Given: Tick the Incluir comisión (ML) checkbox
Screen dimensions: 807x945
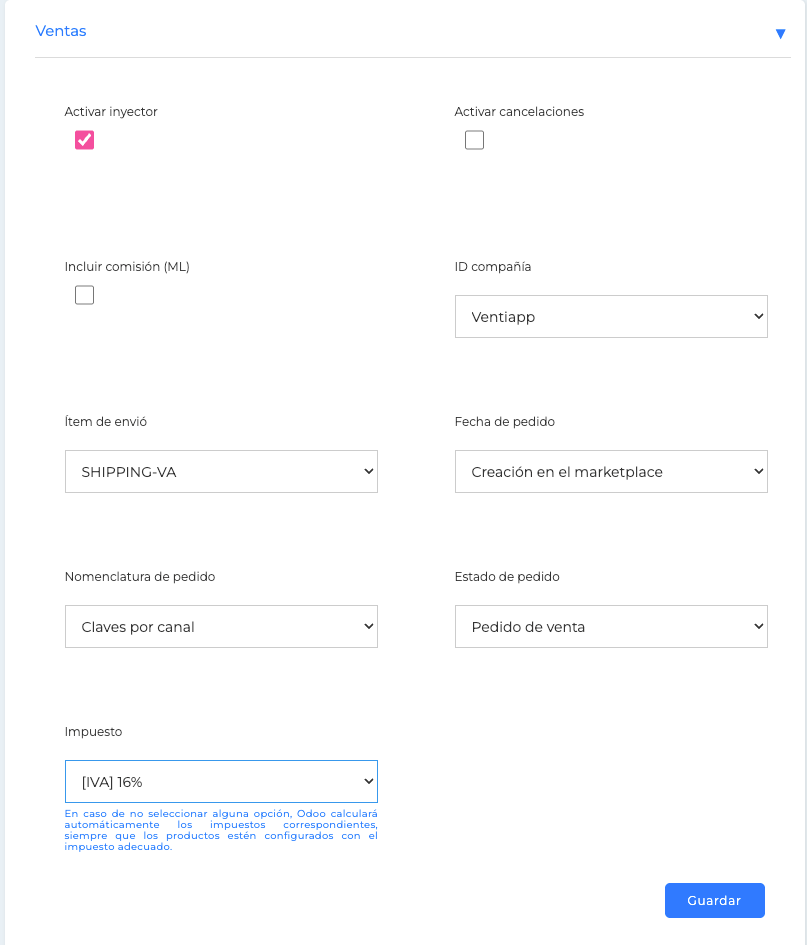Looking at the screenshot, I should pos(84,295).
